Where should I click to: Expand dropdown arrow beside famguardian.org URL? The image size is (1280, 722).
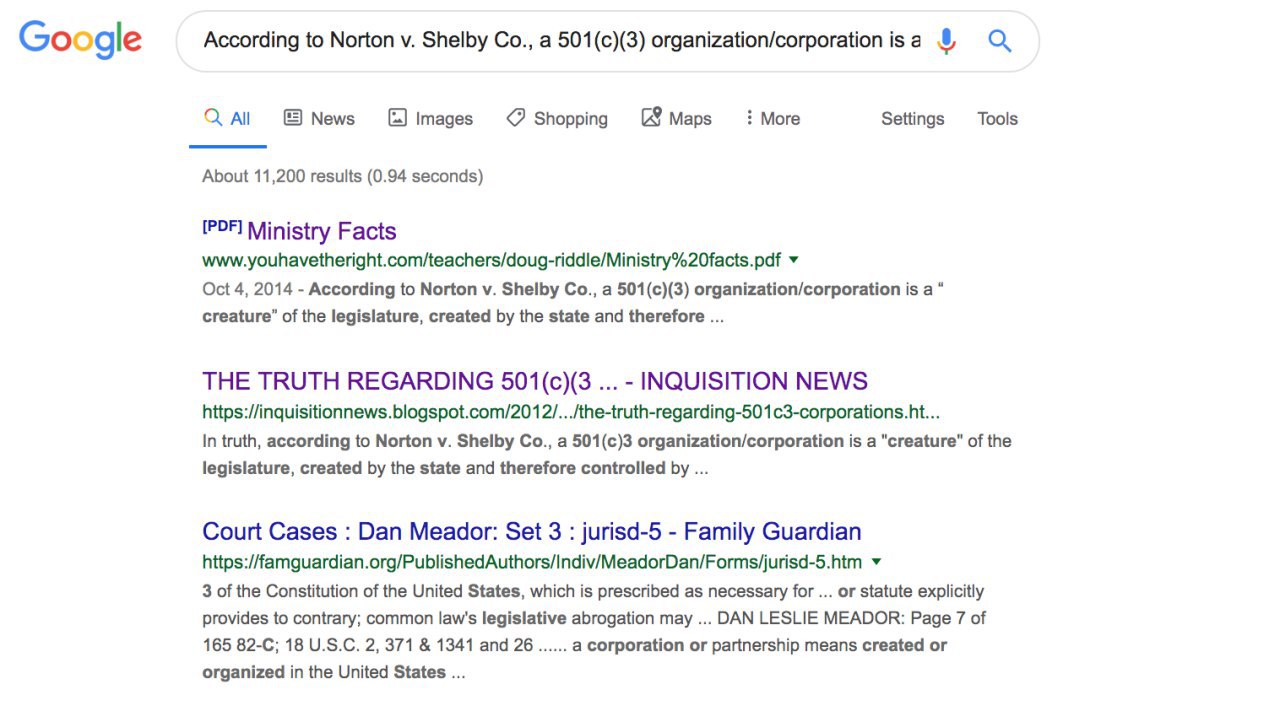[x=876, y=561]
